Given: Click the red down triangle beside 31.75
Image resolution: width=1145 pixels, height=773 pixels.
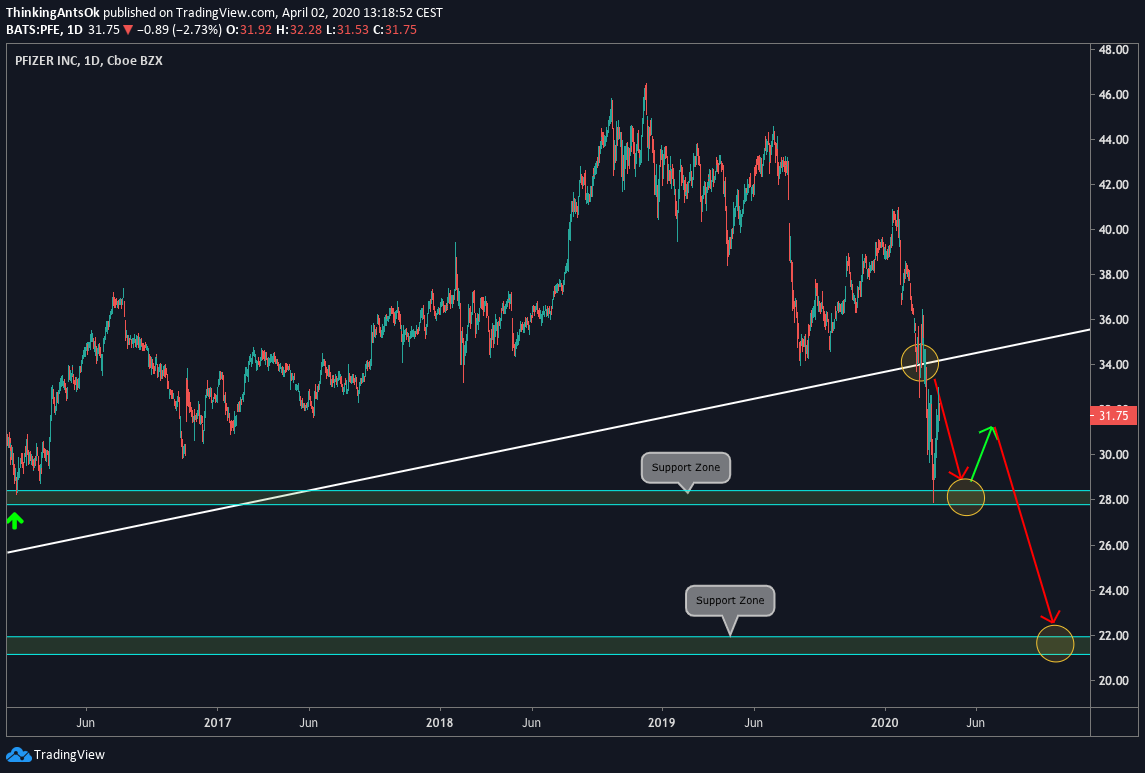Looking at the screenshot, I should 128,30.
